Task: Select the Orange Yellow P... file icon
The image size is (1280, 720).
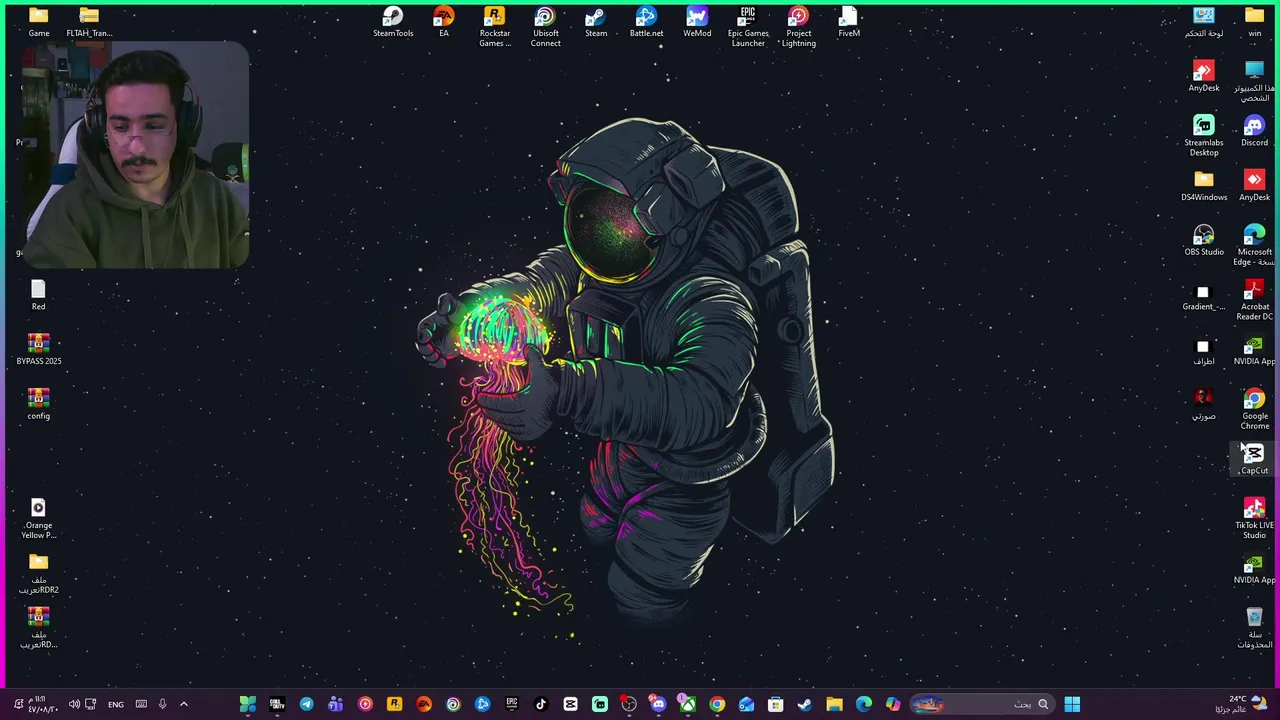Action: tap(38, 519)
